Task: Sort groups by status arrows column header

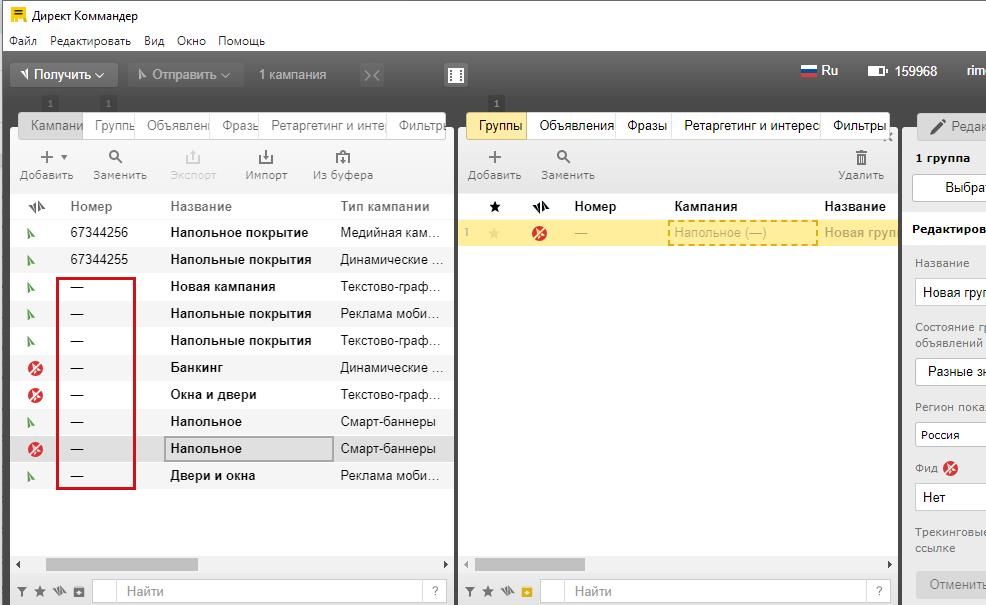Action: [540, 206]
